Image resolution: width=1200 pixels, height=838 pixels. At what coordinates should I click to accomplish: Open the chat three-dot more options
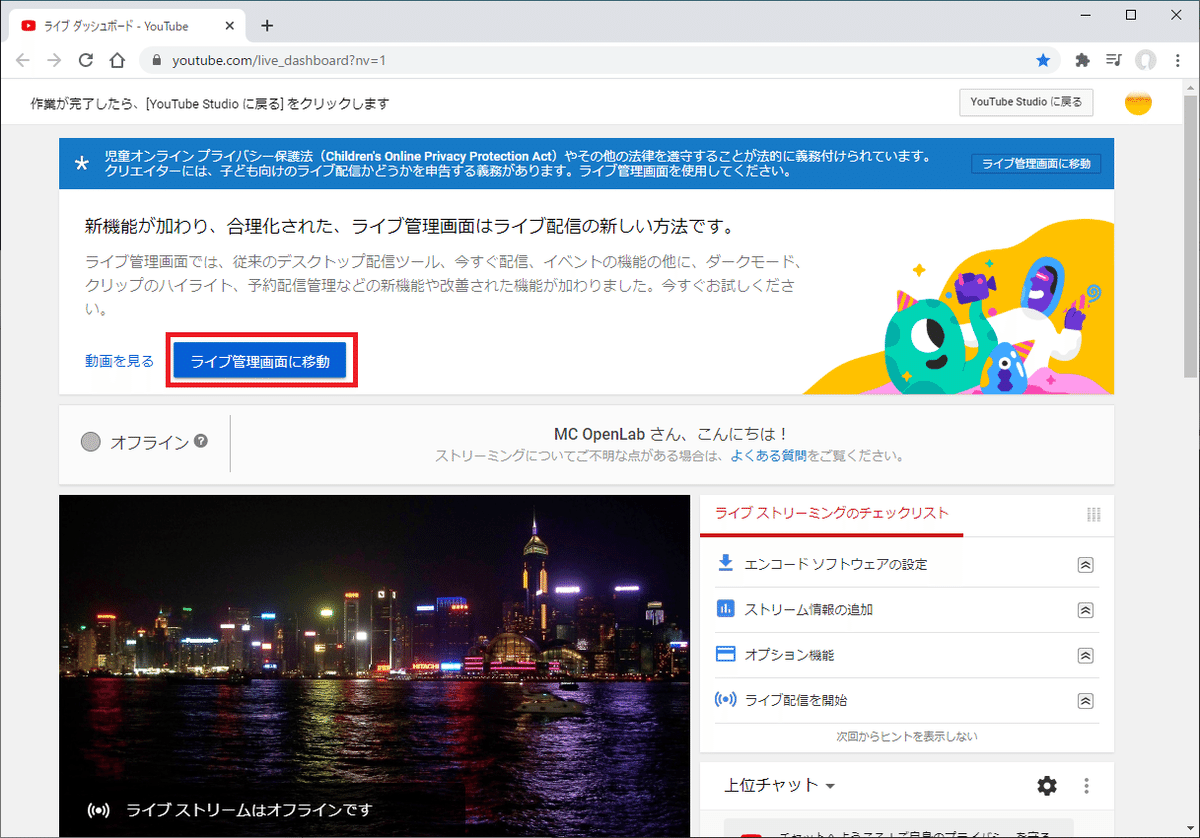pyautogui.click(x=1087, y=786)
